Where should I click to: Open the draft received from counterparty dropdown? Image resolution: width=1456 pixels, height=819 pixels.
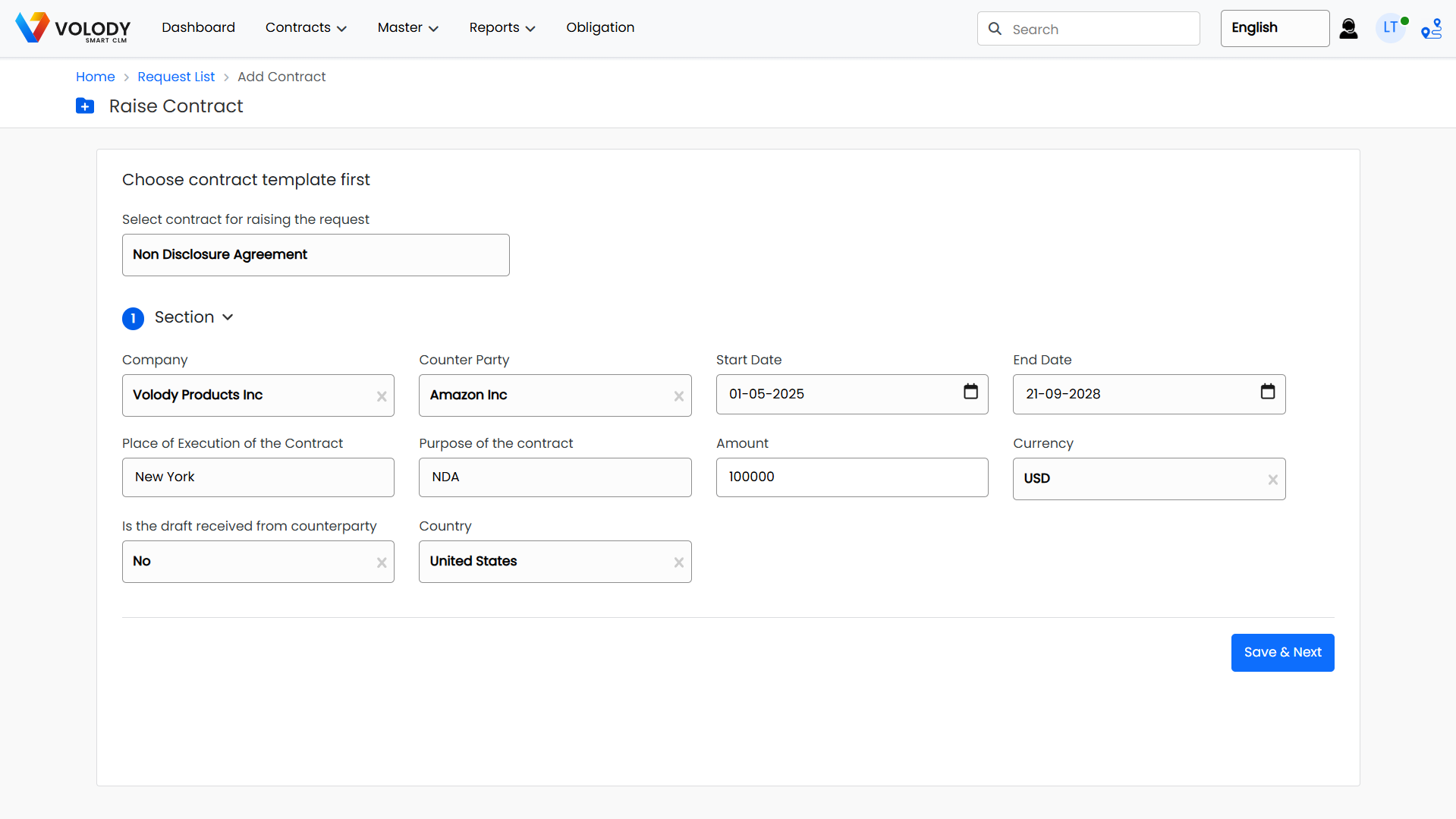pyautogui.click(x=258, y=561)
